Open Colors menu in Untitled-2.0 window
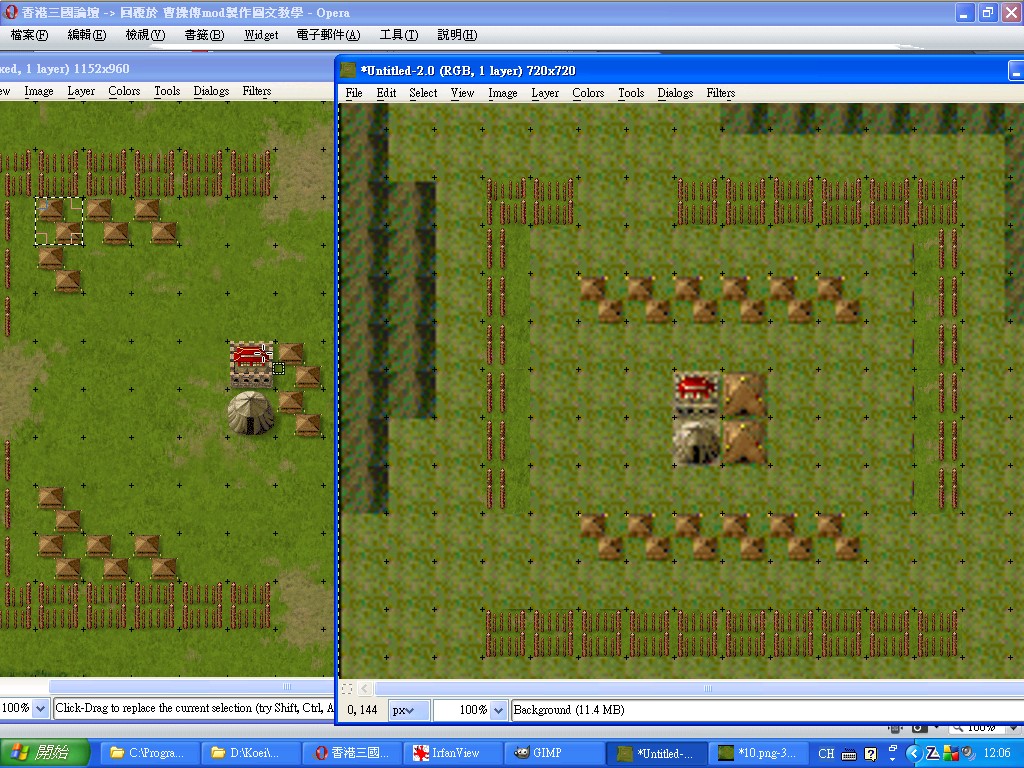Viewport: 1024px width, 768px height. (x=588, y=93)
